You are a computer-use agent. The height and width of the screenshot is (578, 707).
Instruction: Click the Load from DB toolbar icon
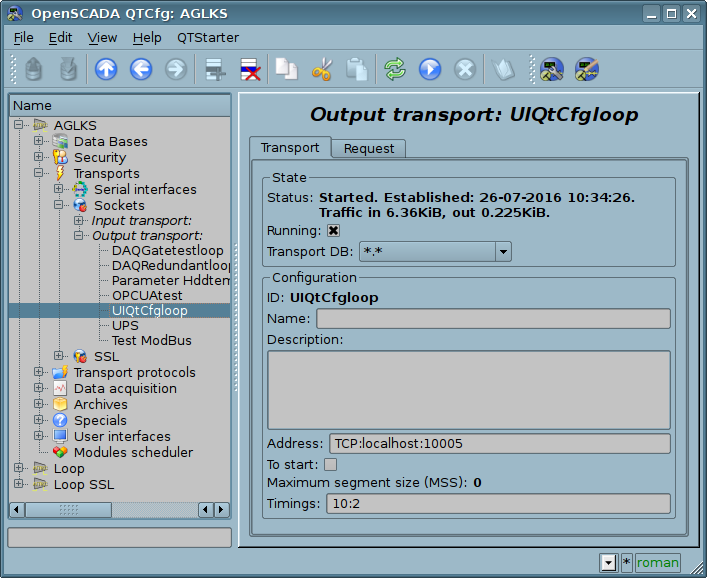point(33,69)
